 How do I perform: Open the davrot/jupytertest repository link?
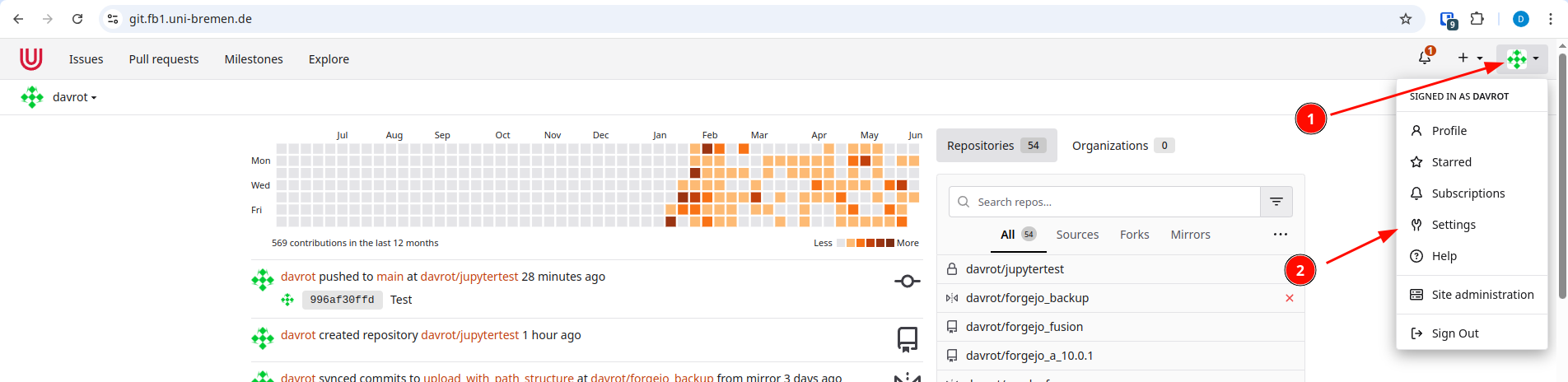click(x=1015, y=269)
